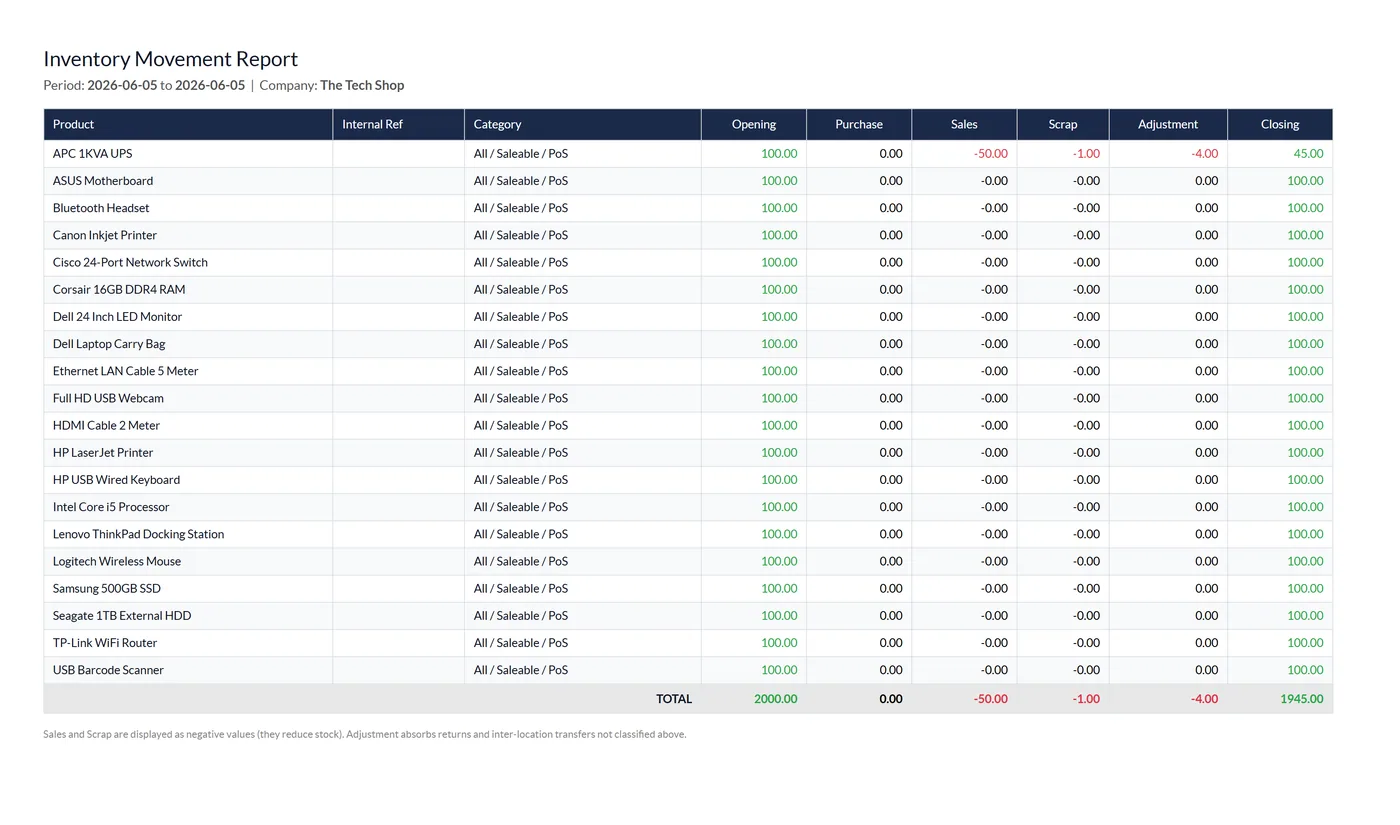Click total scrap value -1.00
Image resolution: width=1400 pixels, height=825 pixels.
[1086, 699]
